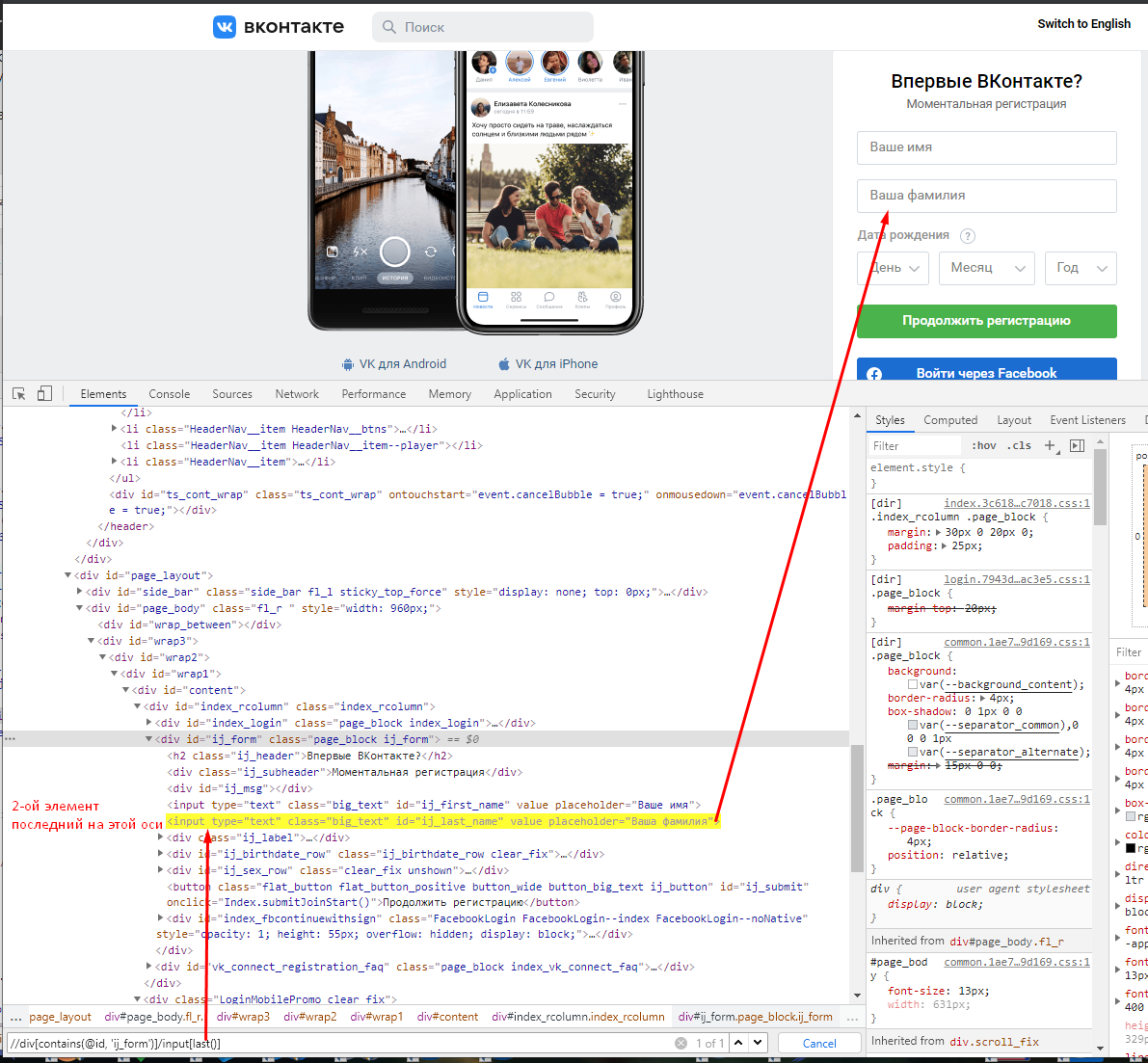The width and height of the screenshot is (1148, 1063).
Task: Clear the XPath search field
Action: [681, 1043]
